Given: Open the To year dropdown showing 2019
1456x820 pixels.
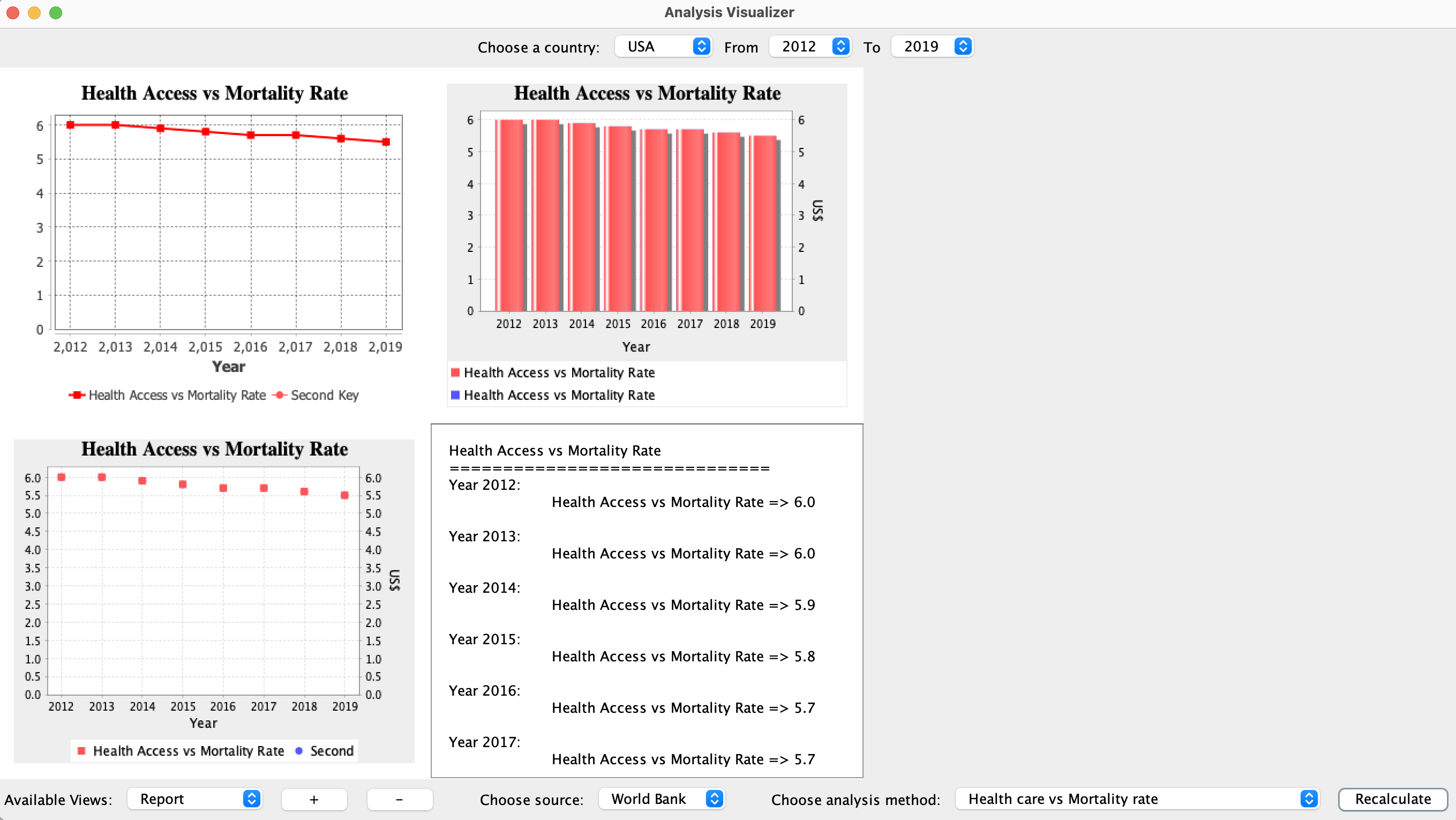Looking at the screenshot, I should [932, 47].
